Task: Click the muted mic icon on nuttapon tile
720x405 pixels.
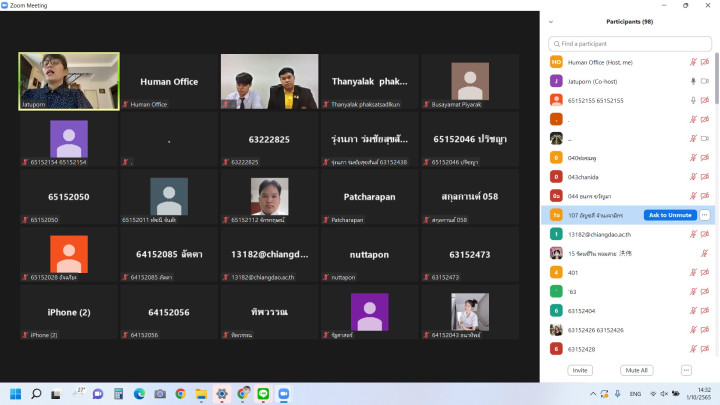Action: 326,277
